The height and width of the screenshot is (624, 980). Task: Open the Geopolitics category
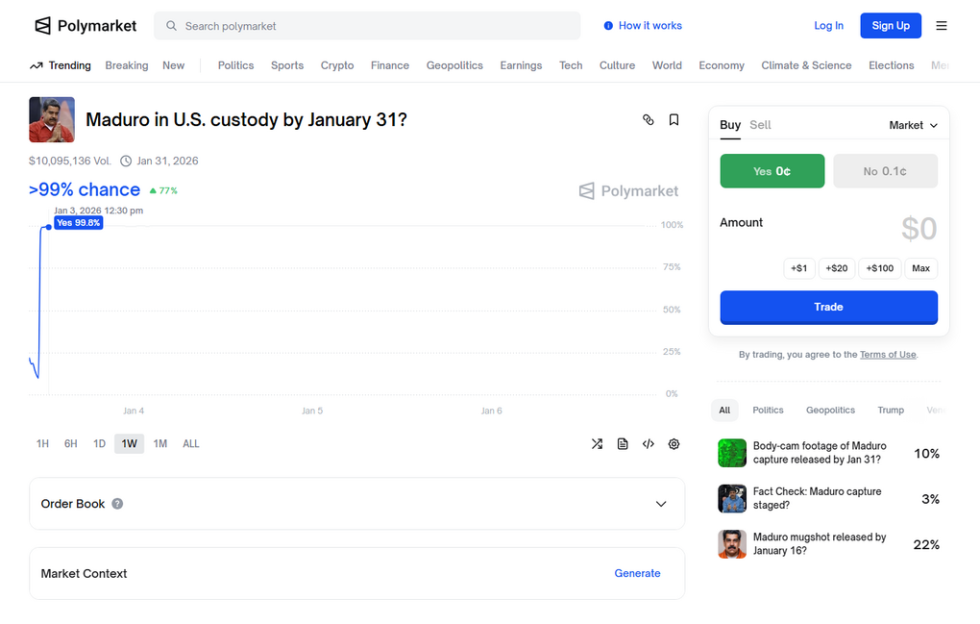pos(454,65)
